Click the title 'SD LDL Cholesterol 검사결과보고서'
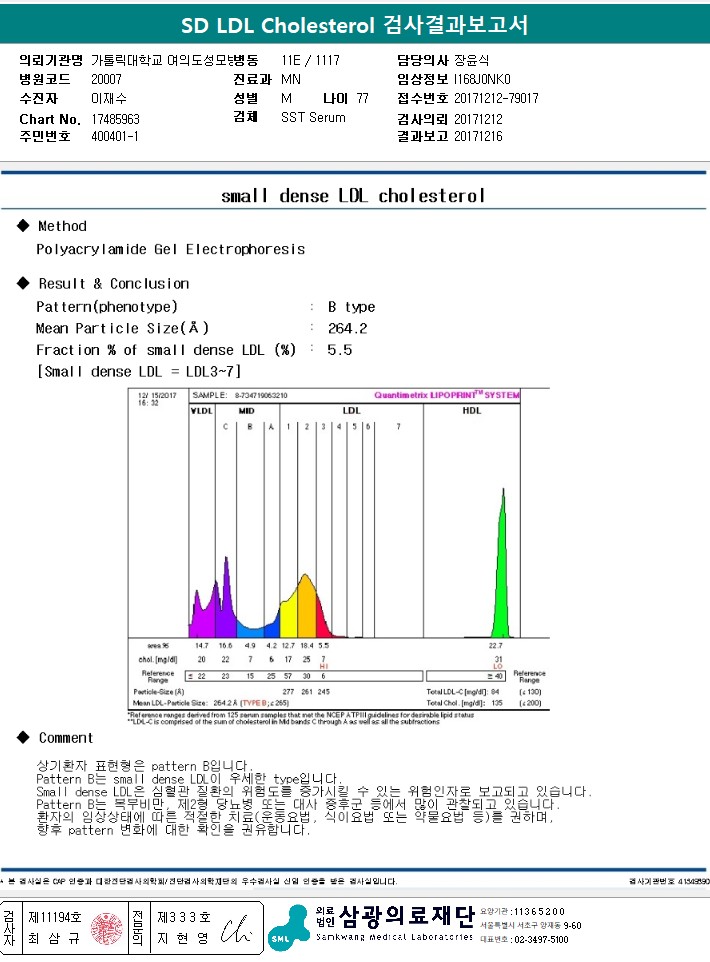This screenshot has height=962, width=710. tap(354, 25)
